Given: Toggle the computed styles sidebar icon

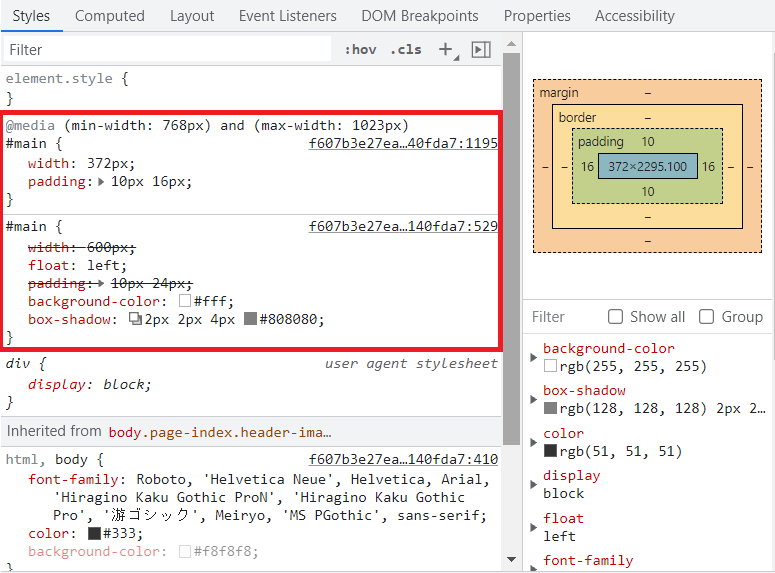Looking at the screenshot, I should tap(481, 49).
